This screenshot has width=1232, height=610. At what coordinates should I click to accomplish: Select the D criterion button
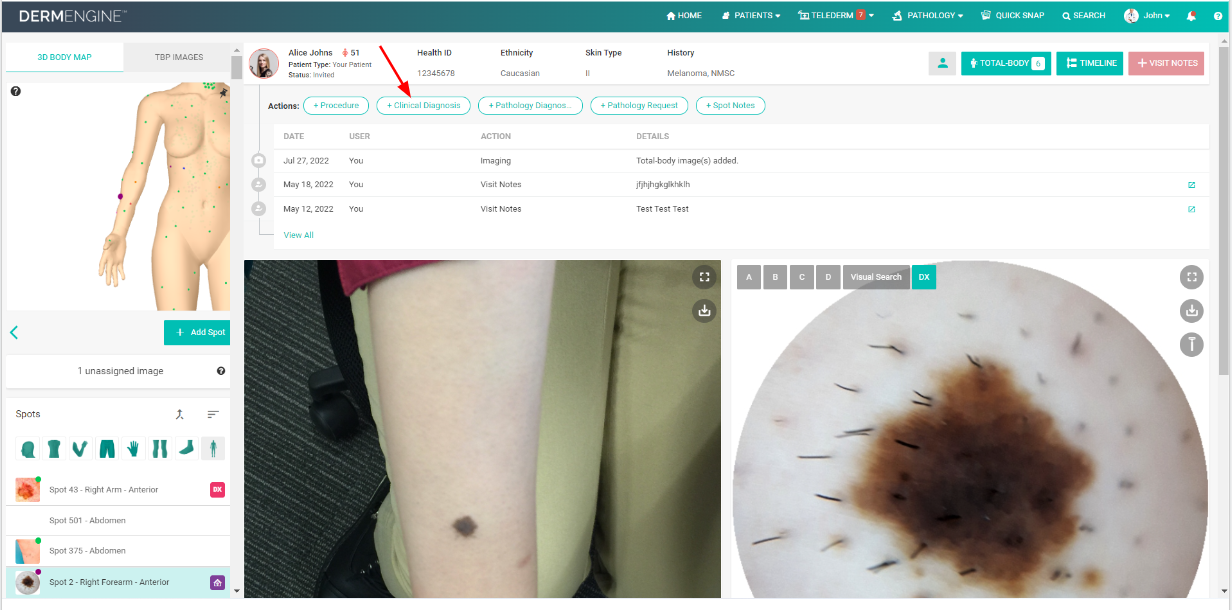click(x=828, y=277)
